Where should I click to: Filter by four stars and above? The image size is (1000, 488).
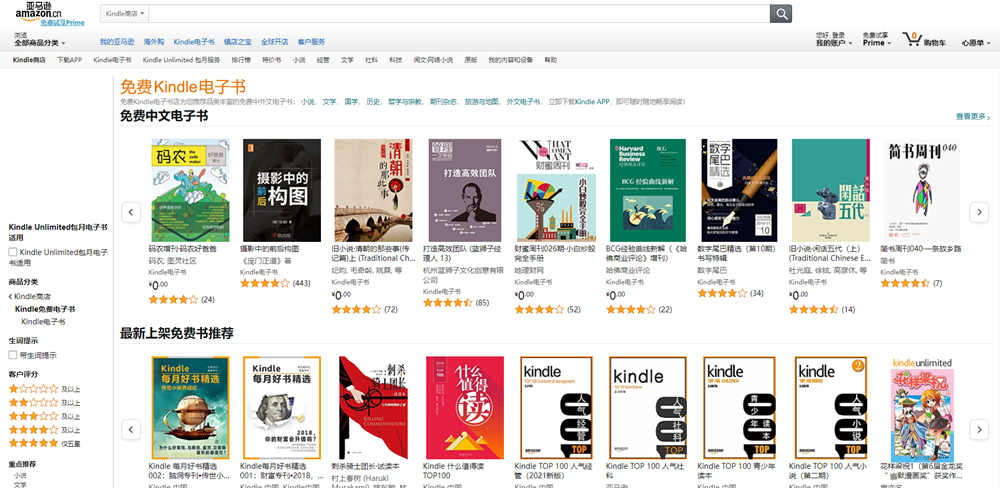[33, 429]
